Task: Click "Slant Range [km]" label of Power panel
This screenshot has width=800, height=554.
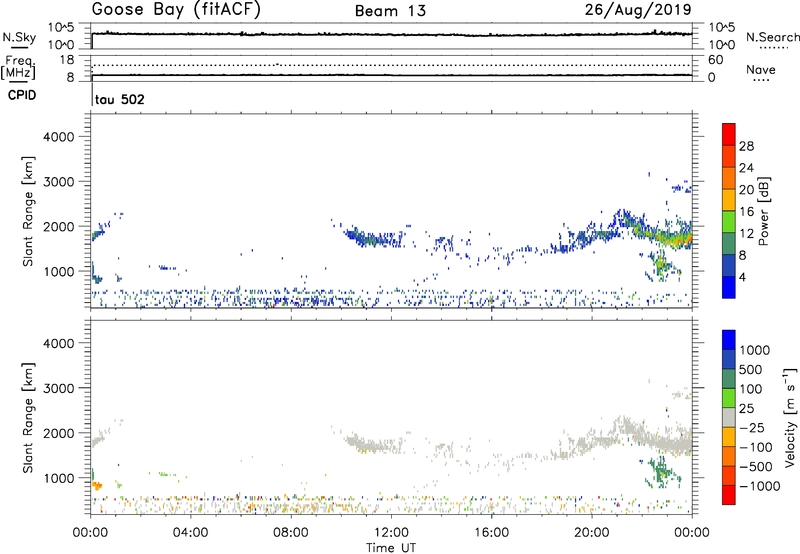Action: [x=28, y=211]
